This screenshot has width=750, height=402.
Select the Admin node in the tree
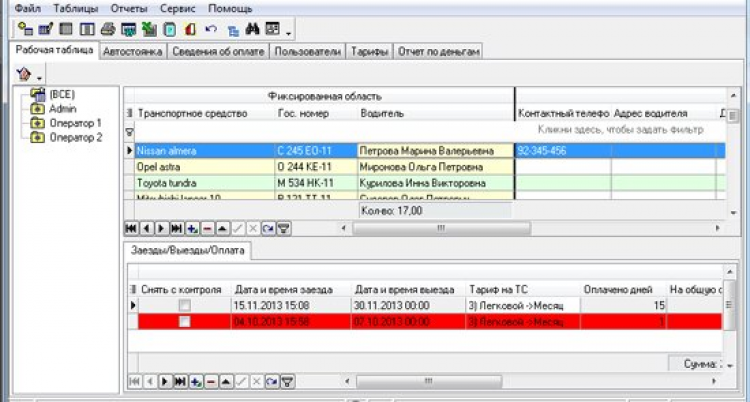point(62,108)
